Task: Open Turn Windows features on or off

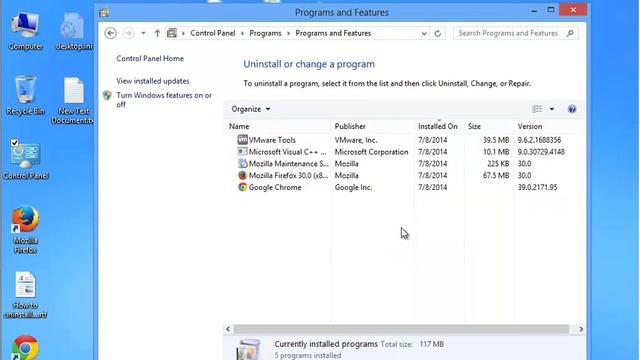Action: pyautogui.click(x=164, y=100)
